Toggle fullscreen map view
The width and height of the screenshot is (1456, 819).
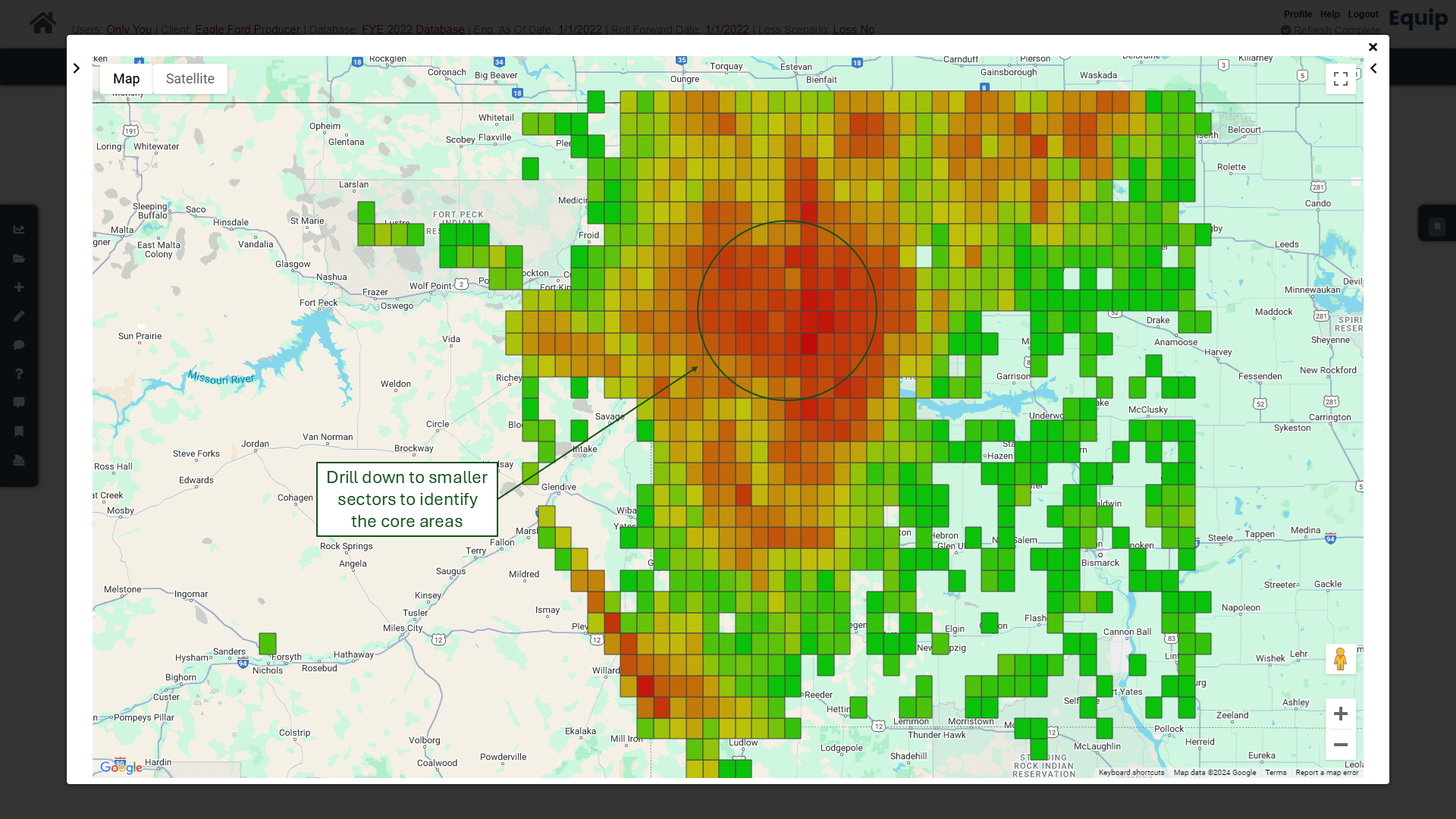click(1340, 78)
